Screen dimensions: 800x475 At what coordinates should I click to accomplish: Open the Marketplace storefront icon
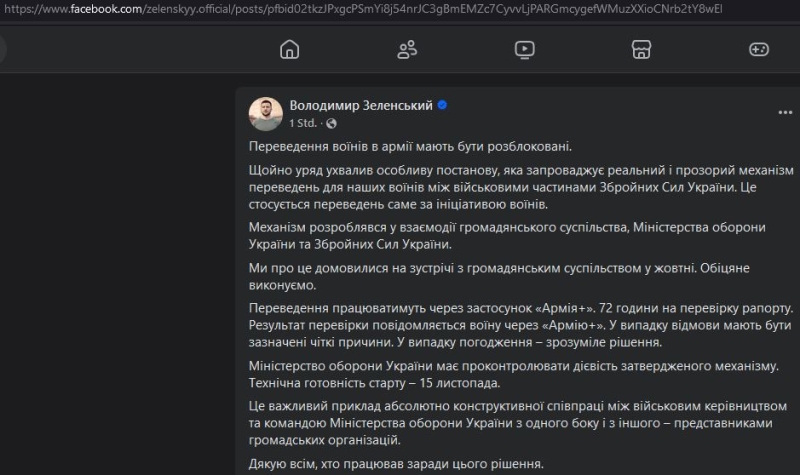click(642, 49)
